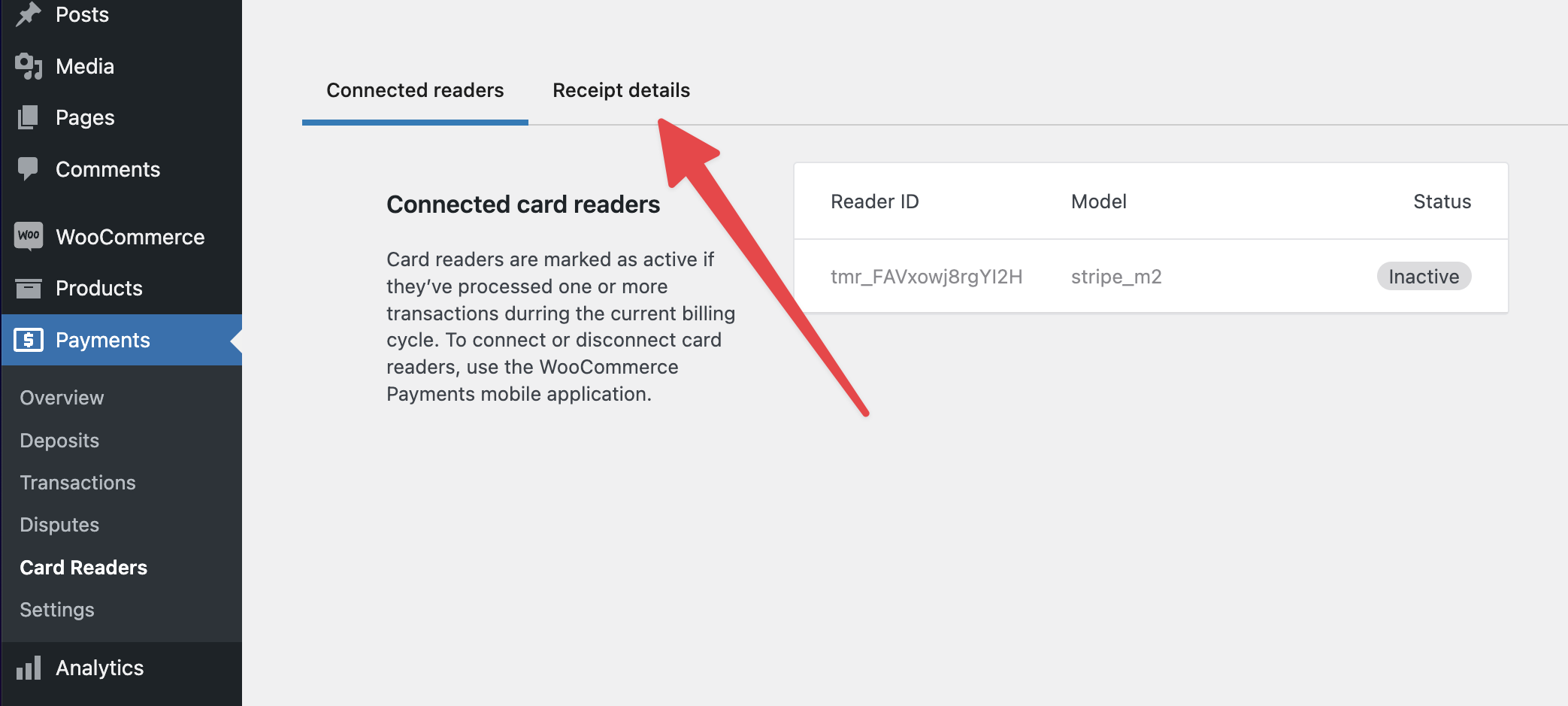
Task: Click the Pages document icon
Action: pos(28,117)
